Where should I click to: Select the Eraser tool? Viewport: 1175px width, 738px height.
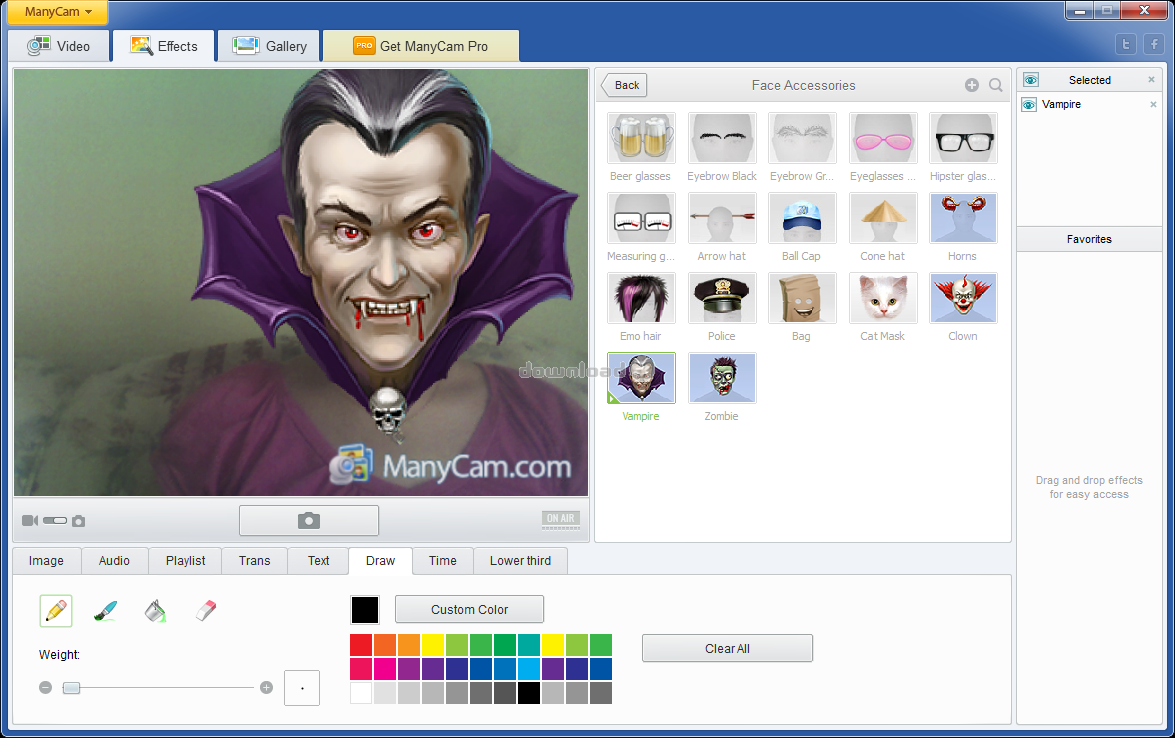[x=205, y=610]
